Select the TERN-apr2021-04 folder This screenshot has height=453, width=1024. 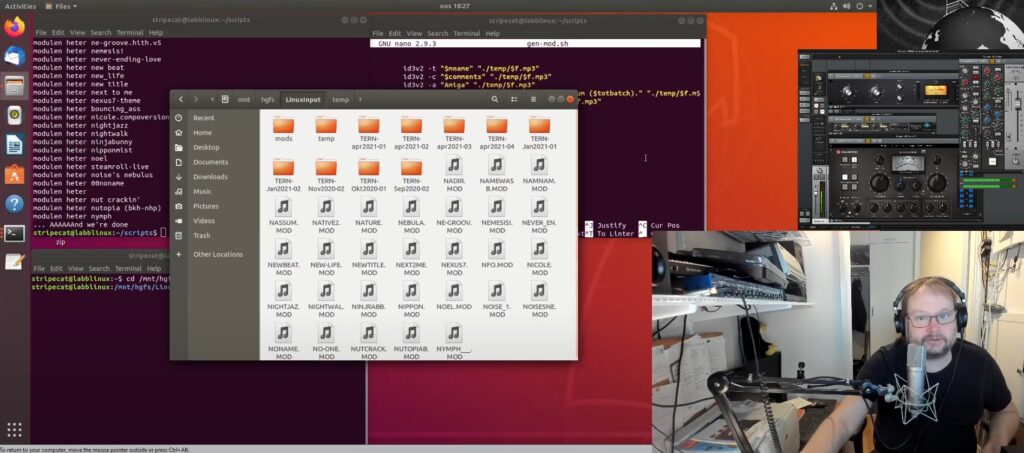497,133
